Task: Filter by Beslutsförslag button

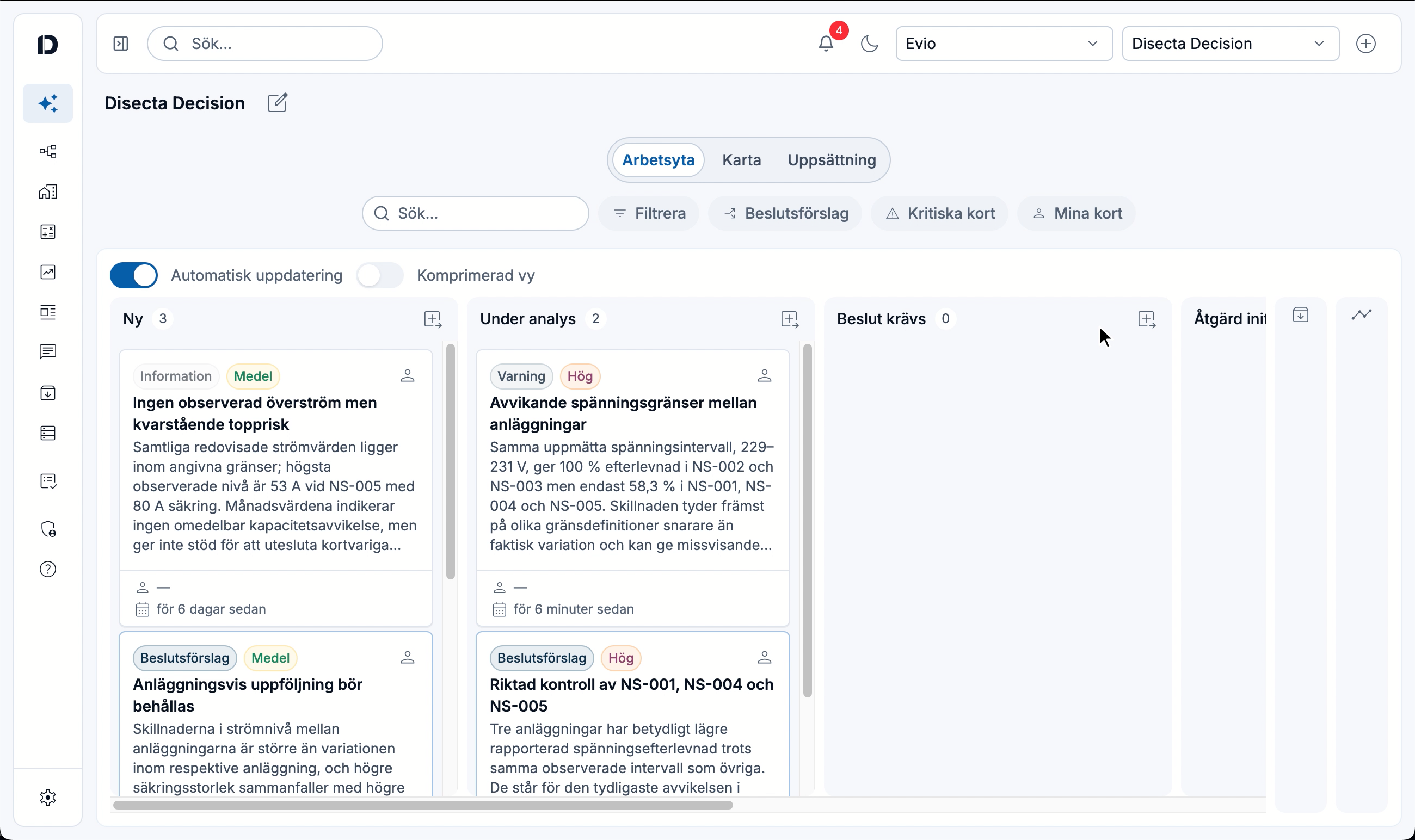Action: [785, 213]
